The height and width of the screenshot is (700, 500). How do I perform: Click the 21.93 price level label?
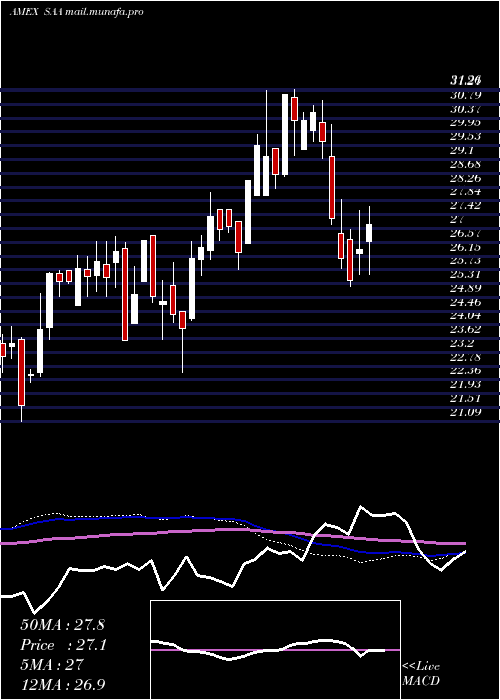pyautogui.click(x=465, y=385)
